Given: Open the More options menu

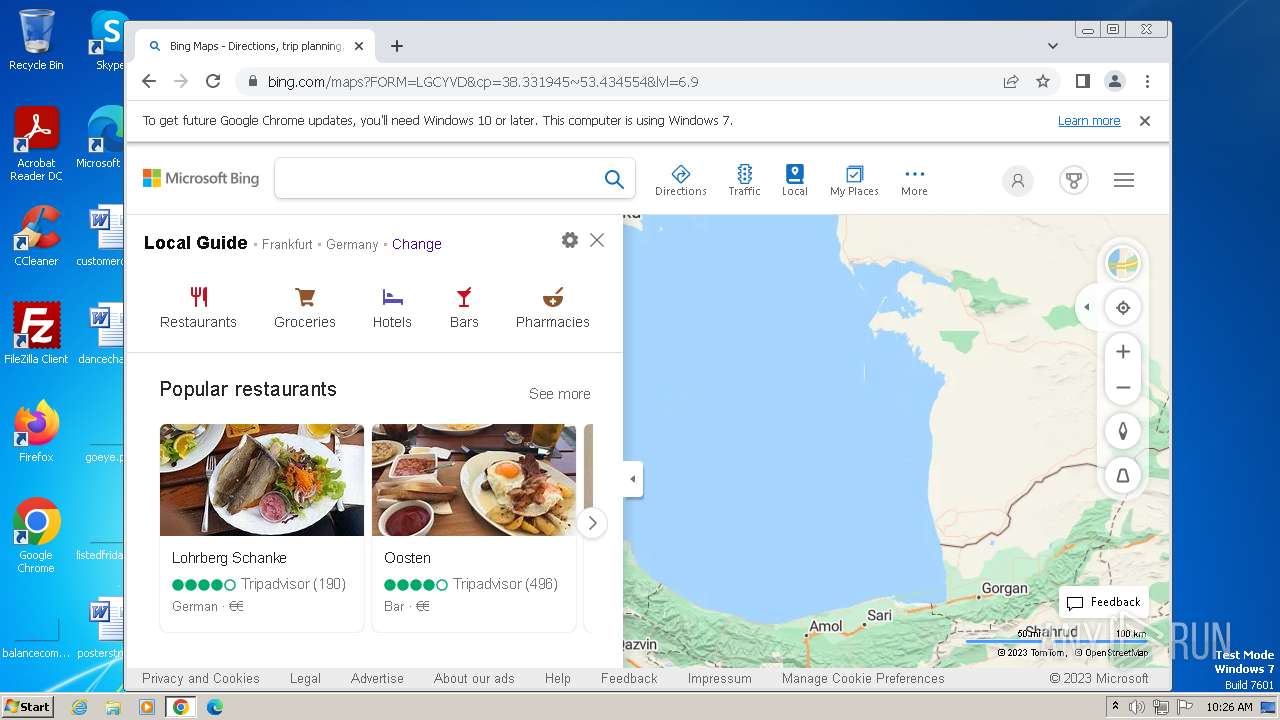Looking at the screenshot, I should click(x=914, y=180).
